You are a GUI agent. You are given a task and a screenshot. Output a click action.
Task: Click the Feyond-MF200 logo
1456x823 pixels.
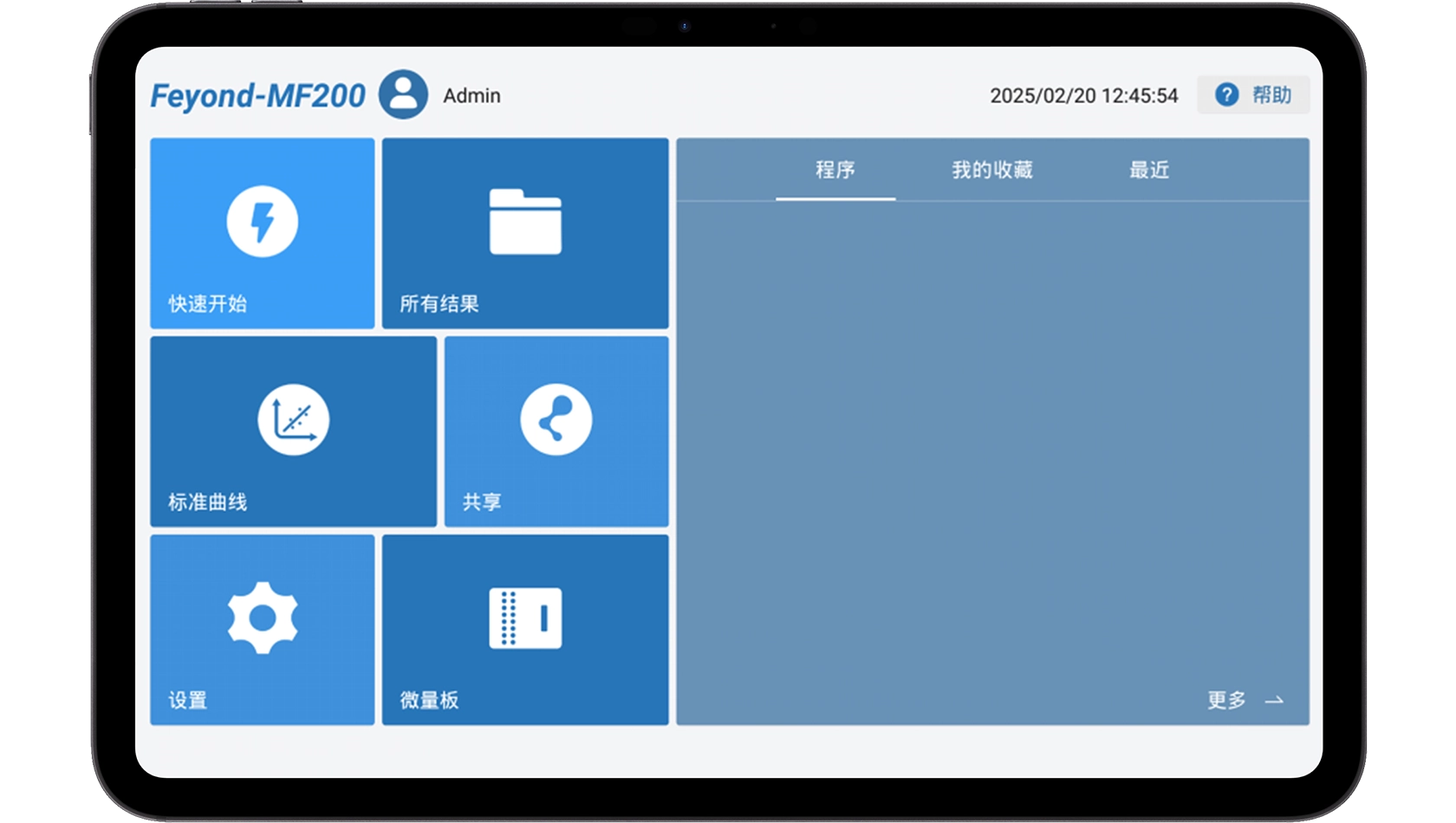(x=257, y=95)
